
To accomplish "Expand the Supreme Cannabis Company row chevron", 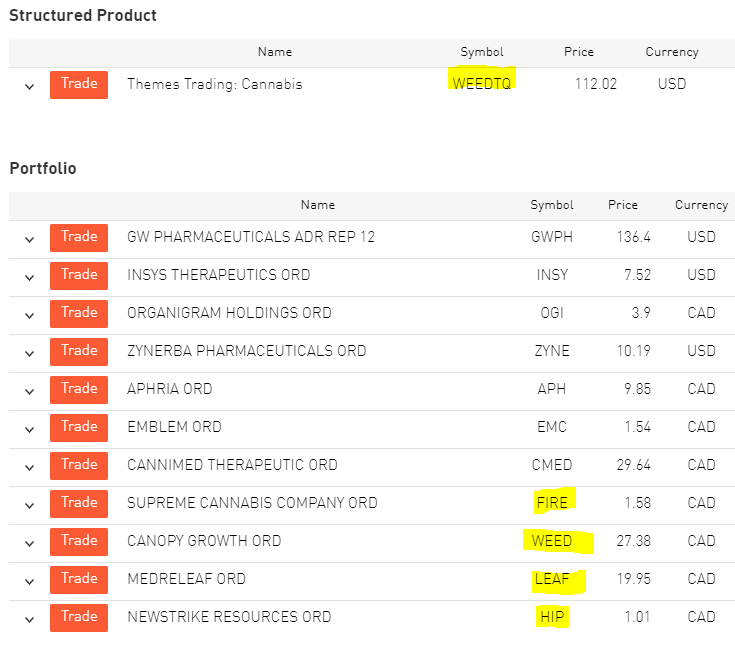I will pos(30,505).
